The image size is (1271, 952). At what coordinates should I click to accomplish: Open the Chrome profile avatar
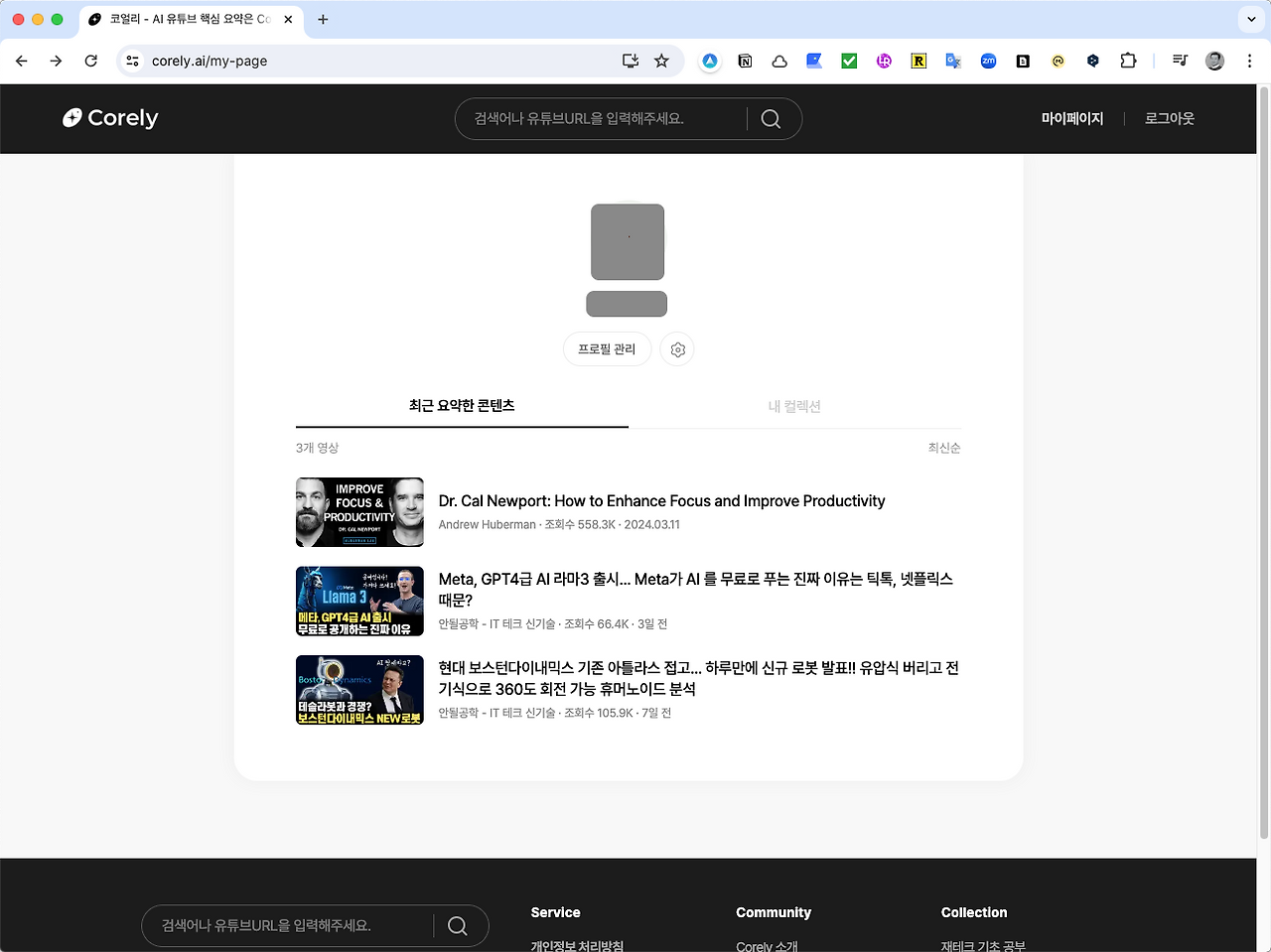click(1214, 61)
